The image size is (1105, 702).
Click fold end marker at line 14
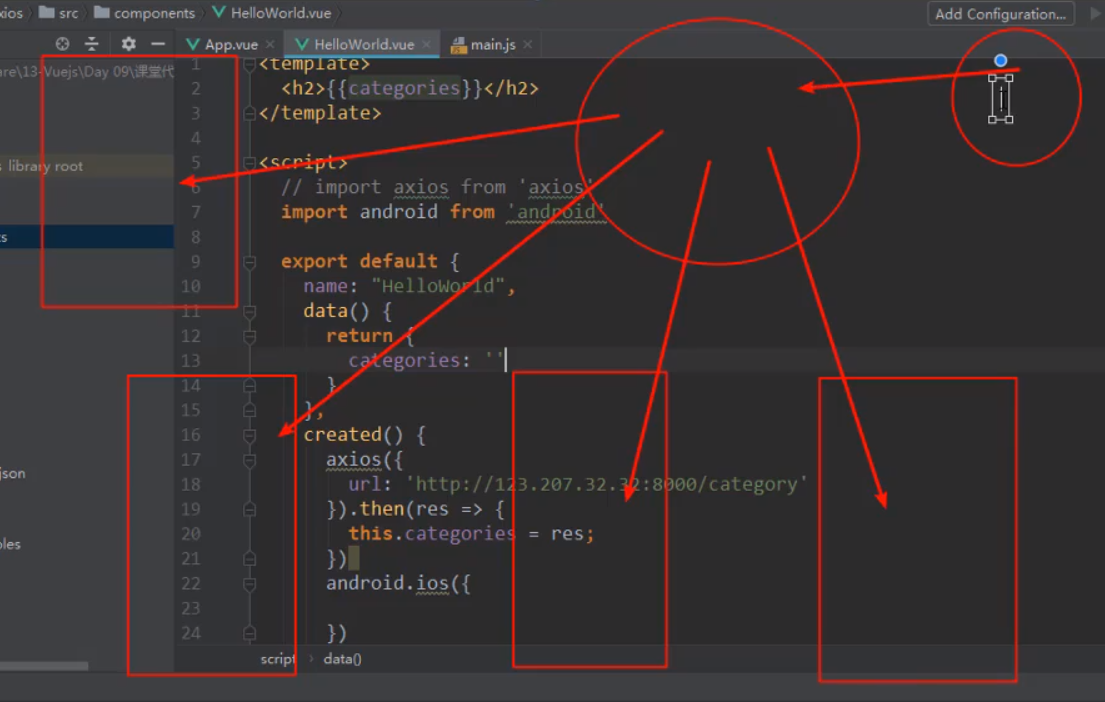coord(249,386)
